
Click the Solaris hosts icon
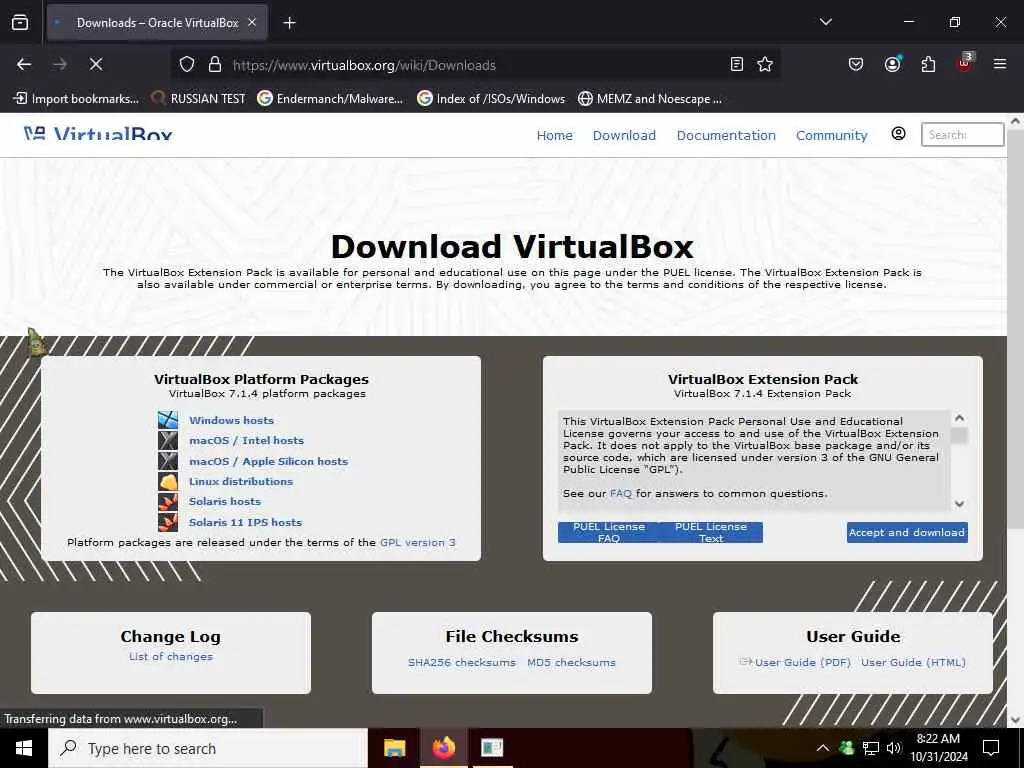click(x=168, y=502)
